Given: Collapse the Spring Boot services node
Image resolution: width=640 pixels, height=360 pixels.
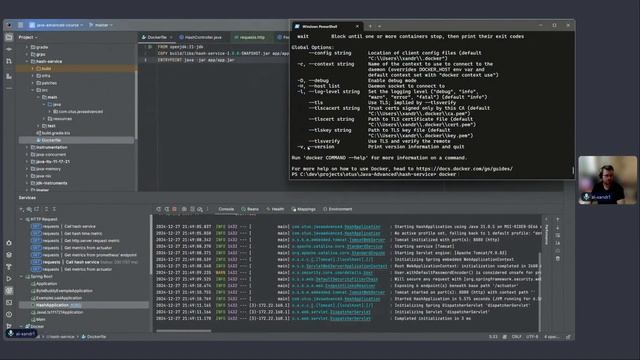Looking at the screenshot, I should pos(22,276).
